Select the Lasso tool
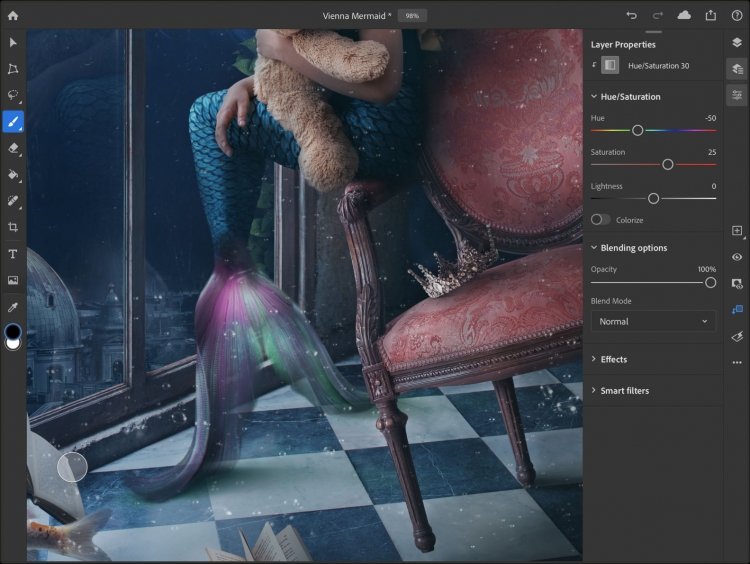 [13, 95]
